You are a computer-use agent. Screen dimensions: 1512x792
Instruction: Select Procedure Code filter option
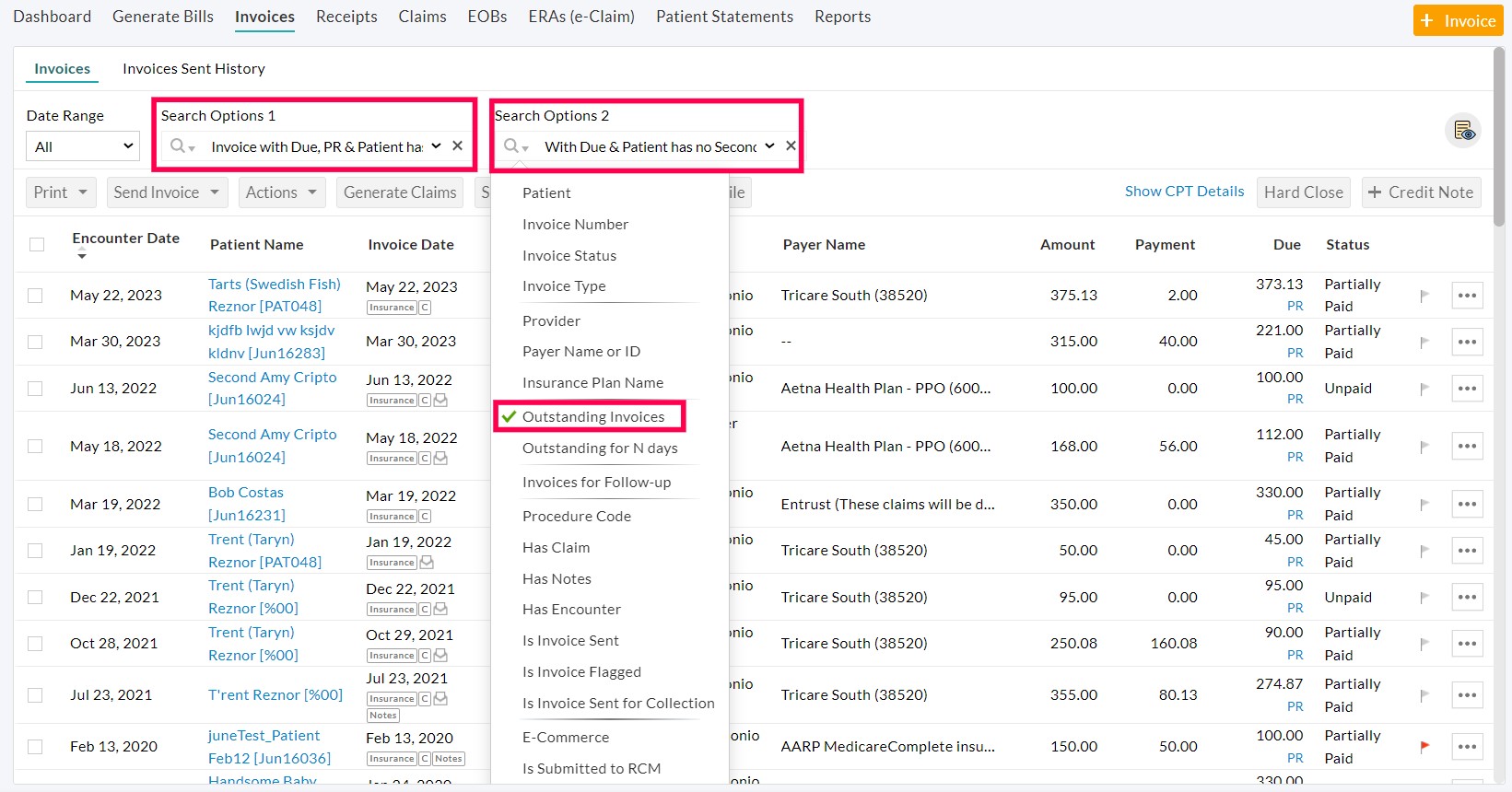pyautogui.click(x=577, y=517)
